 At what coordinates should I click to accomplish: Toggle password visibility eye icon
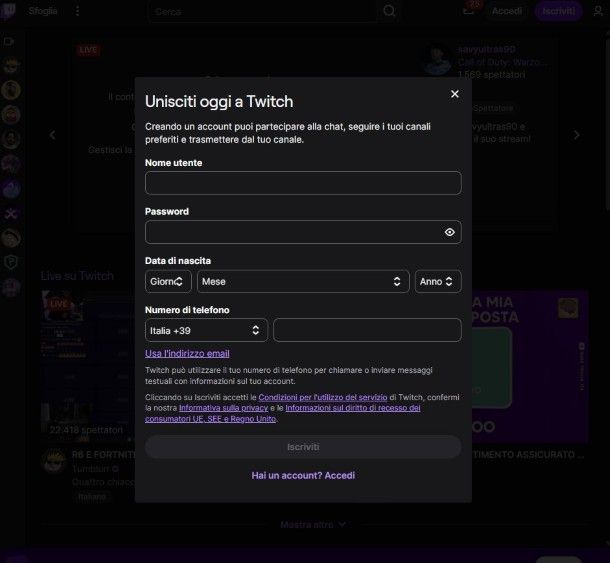[450, 232]
